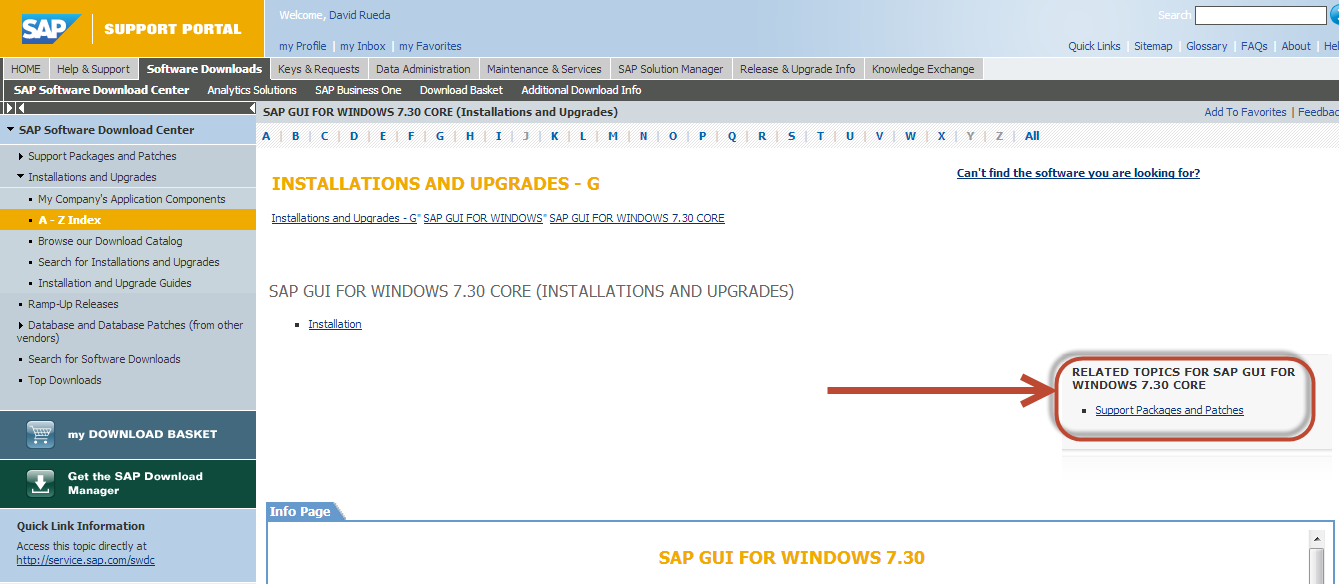This screenshot has height=584, width=1339.
Task: Open Knowledge Exchange tab
Action: tap(923, 69)
